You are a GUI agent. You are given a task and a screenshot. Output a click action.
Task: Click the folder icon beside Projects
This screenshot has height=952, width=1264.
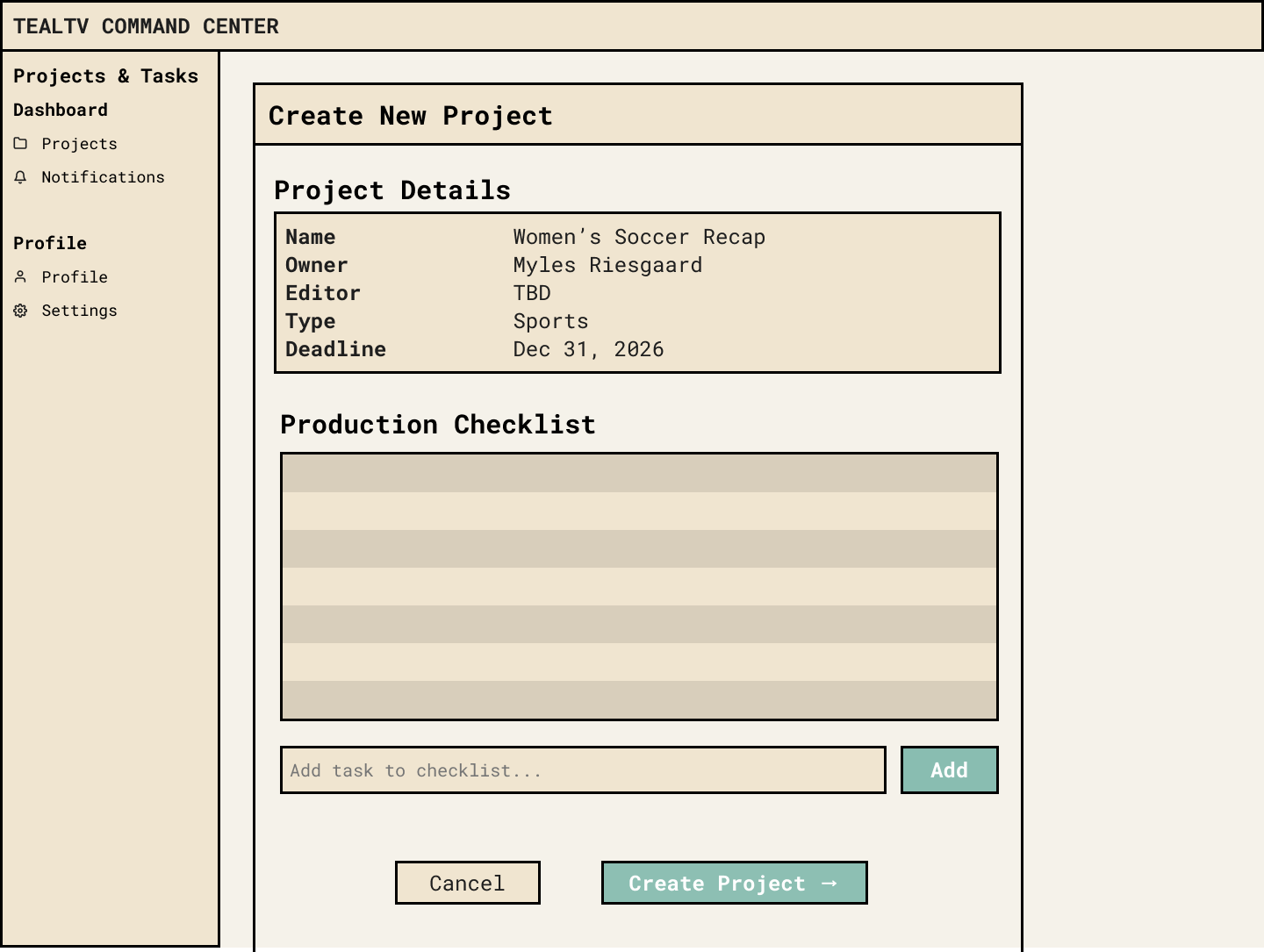(x=20, y=143)
